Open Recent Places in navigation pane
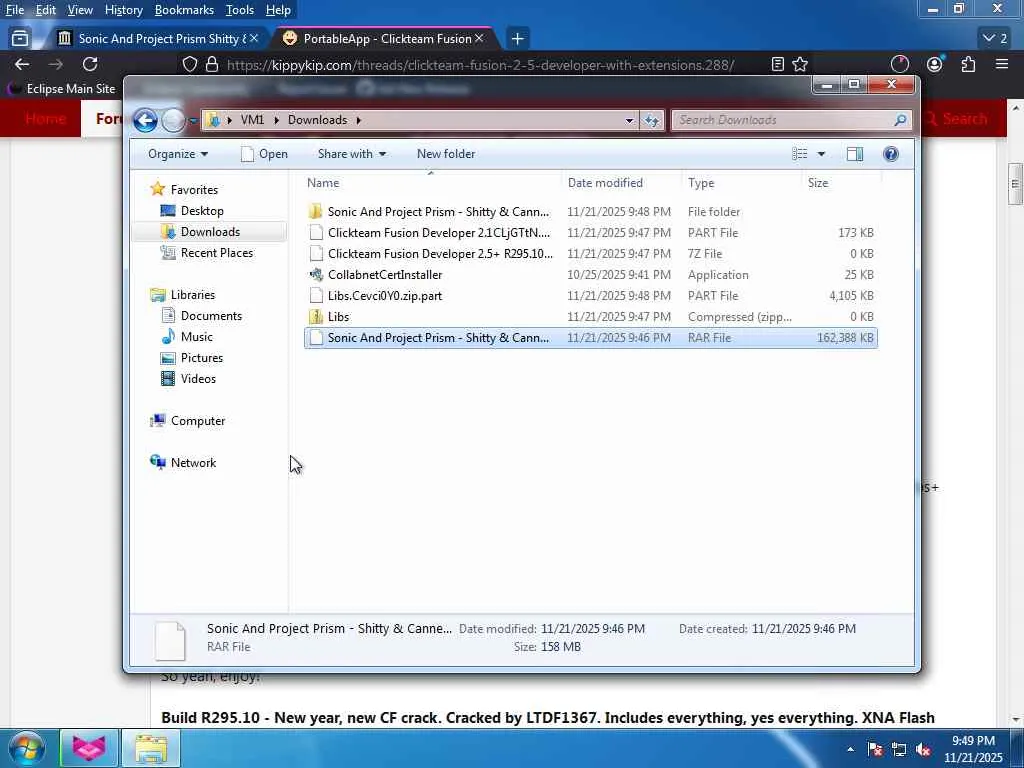 pyautogui.click(x=216, y=253)
